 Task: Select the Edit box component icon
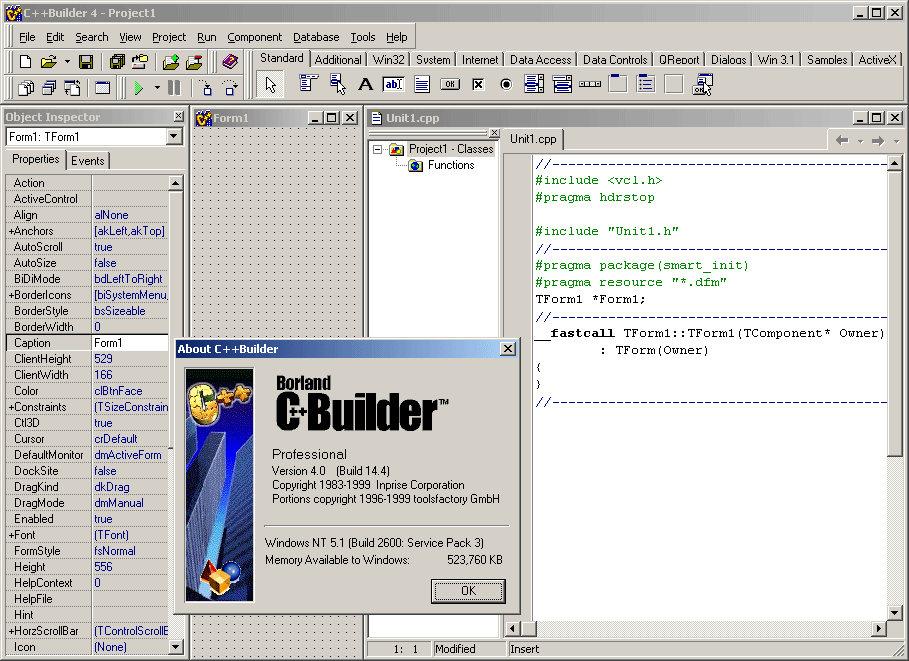click(x=394, y=84)
